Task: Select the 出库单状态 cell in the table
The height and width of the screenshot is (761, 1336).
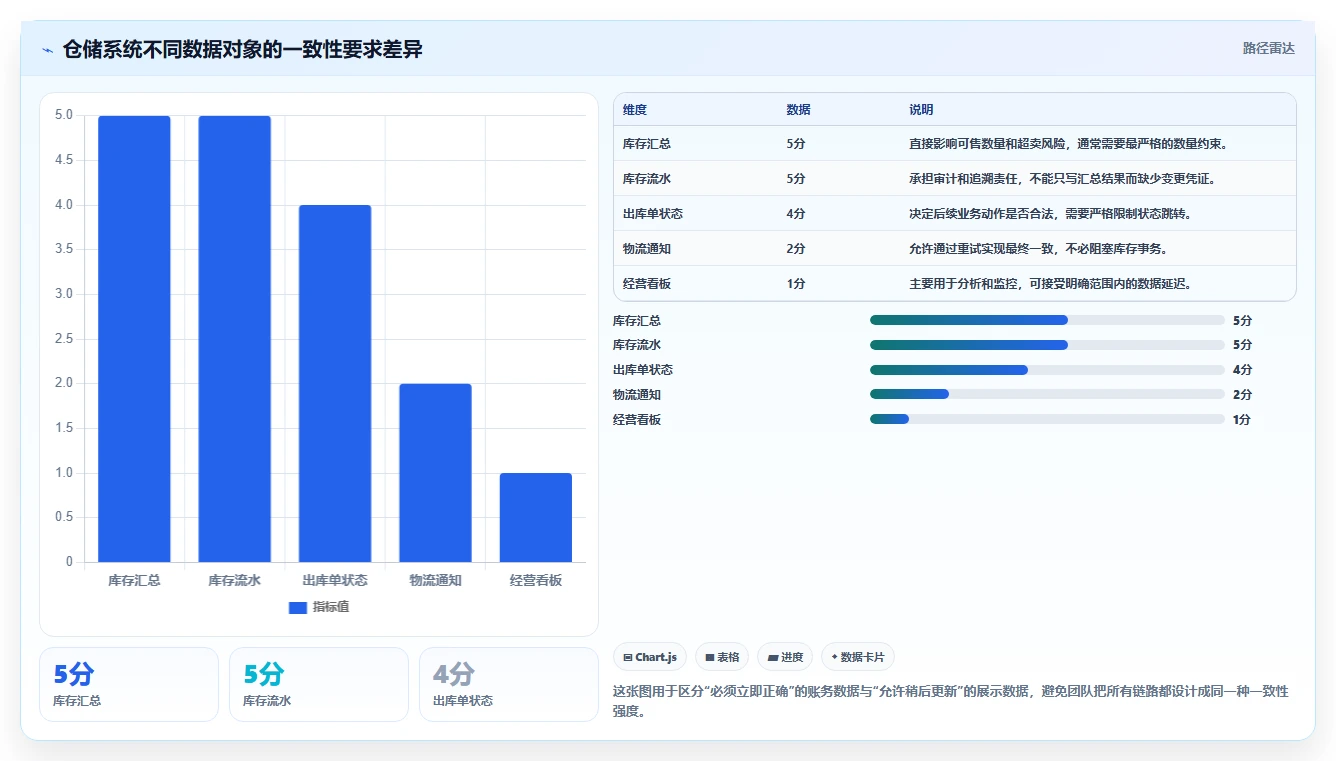Action: [x=653, y=214]
